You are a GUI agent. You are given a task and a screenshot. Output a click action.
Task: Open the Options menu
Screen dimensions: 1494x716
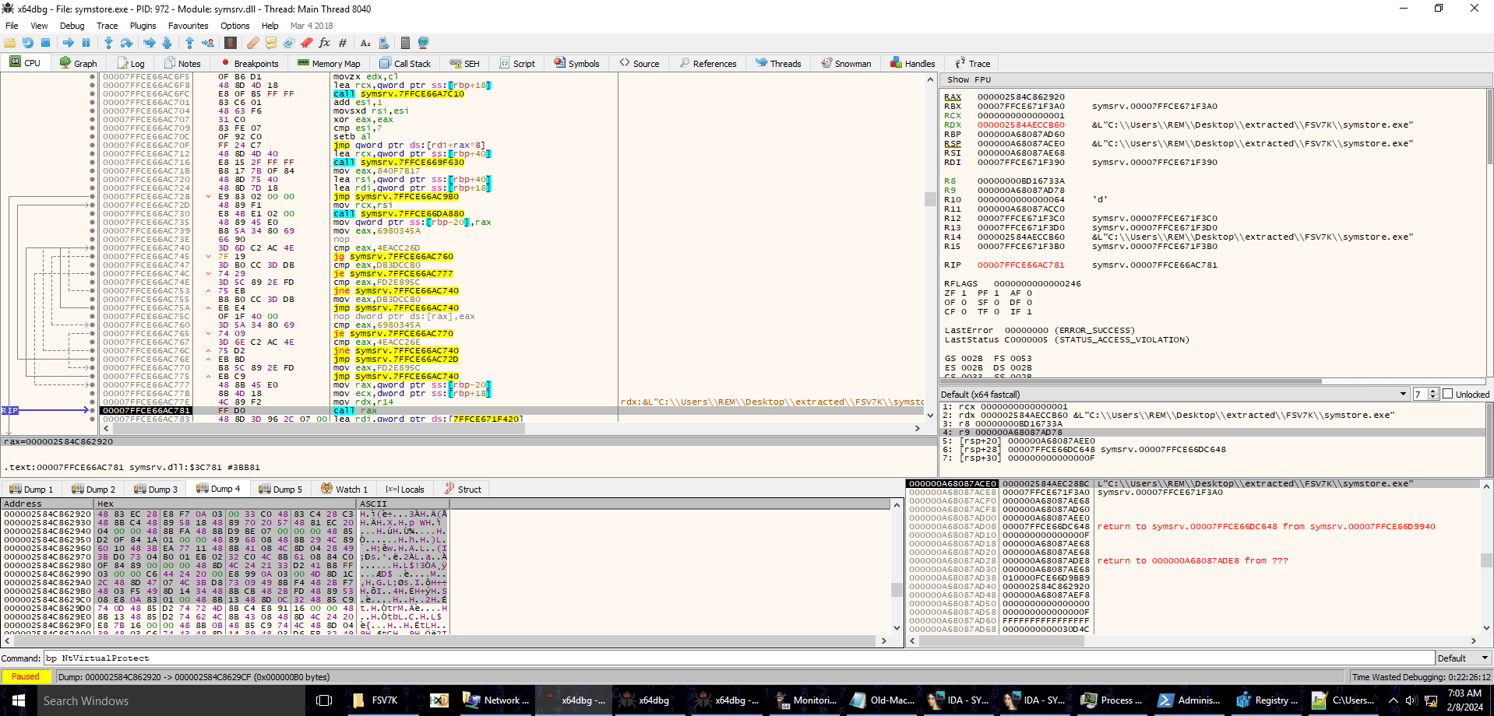[x=235, y=25]
